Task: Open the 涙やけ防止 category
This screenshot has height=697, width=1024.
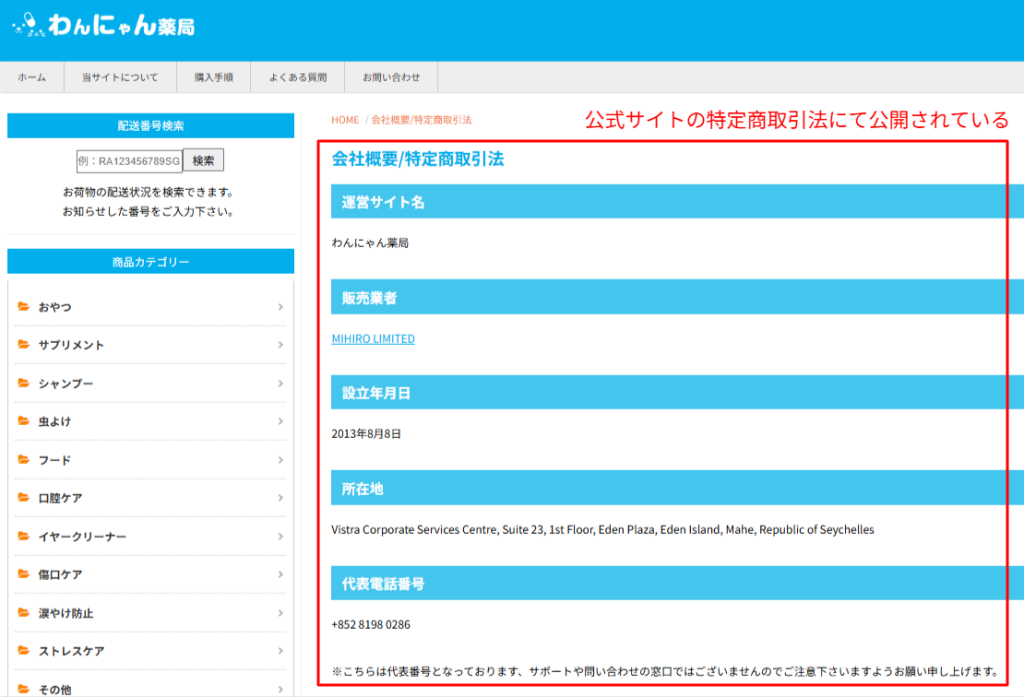Action: pos(150,612)
